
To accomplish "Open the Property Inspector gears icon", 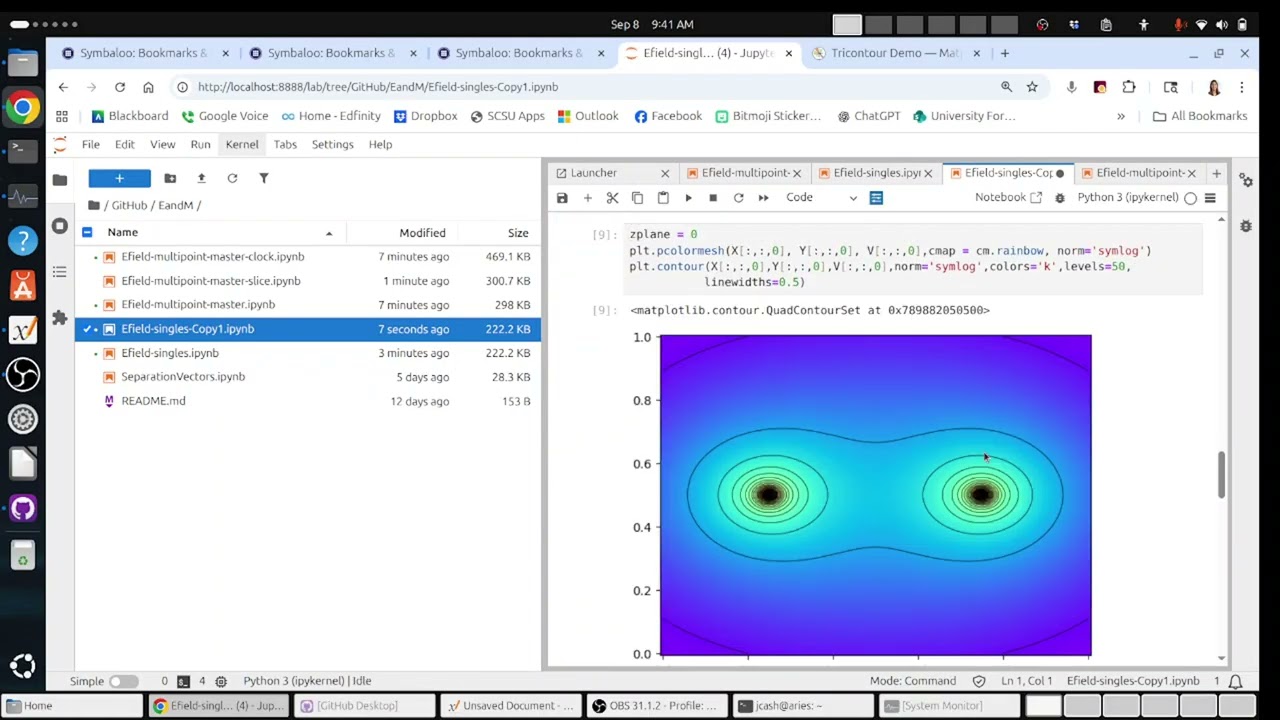I will pyautogui.click(x=1246, y=180).
